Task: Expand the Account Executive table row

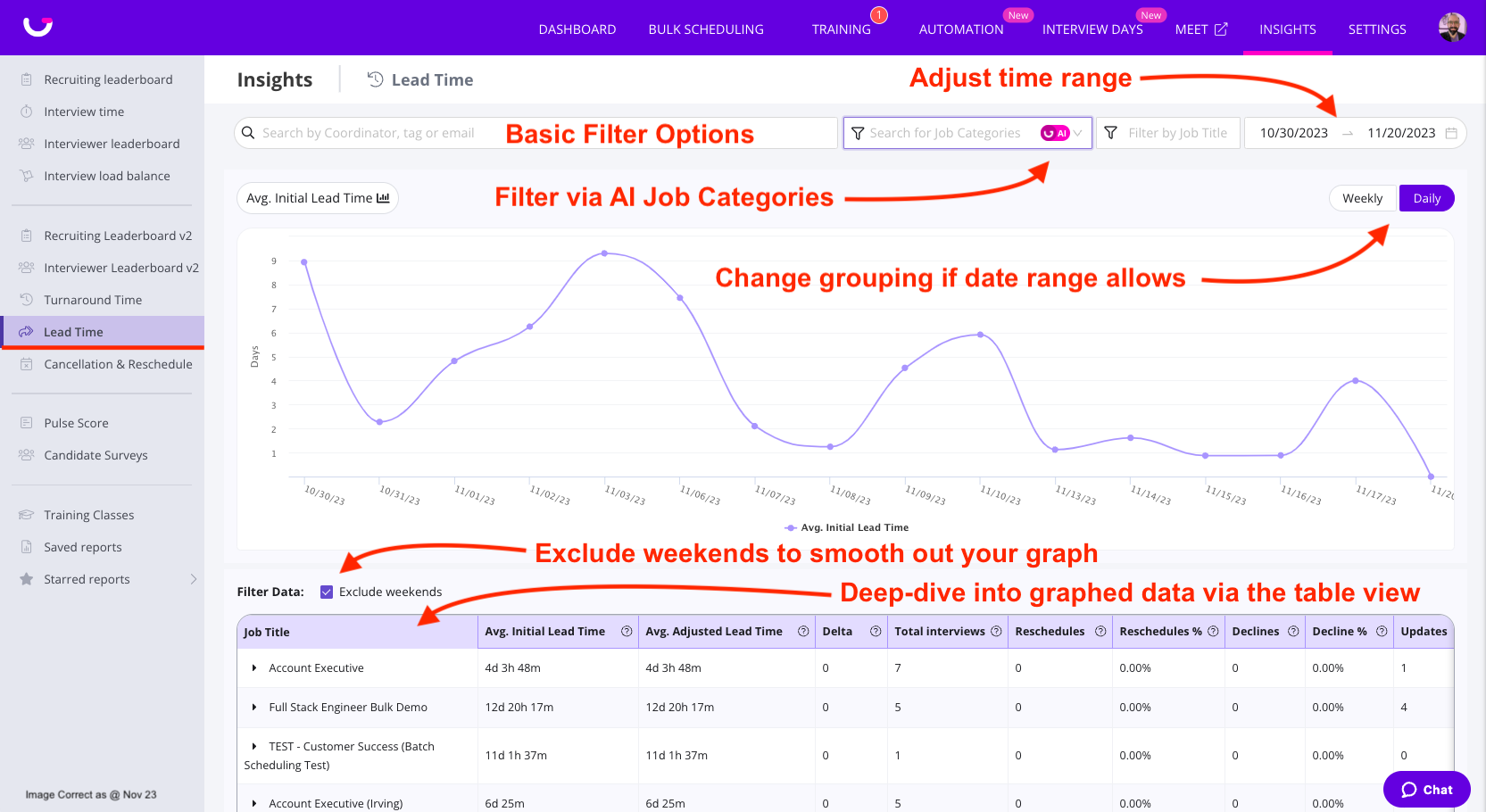Action: 253,667
